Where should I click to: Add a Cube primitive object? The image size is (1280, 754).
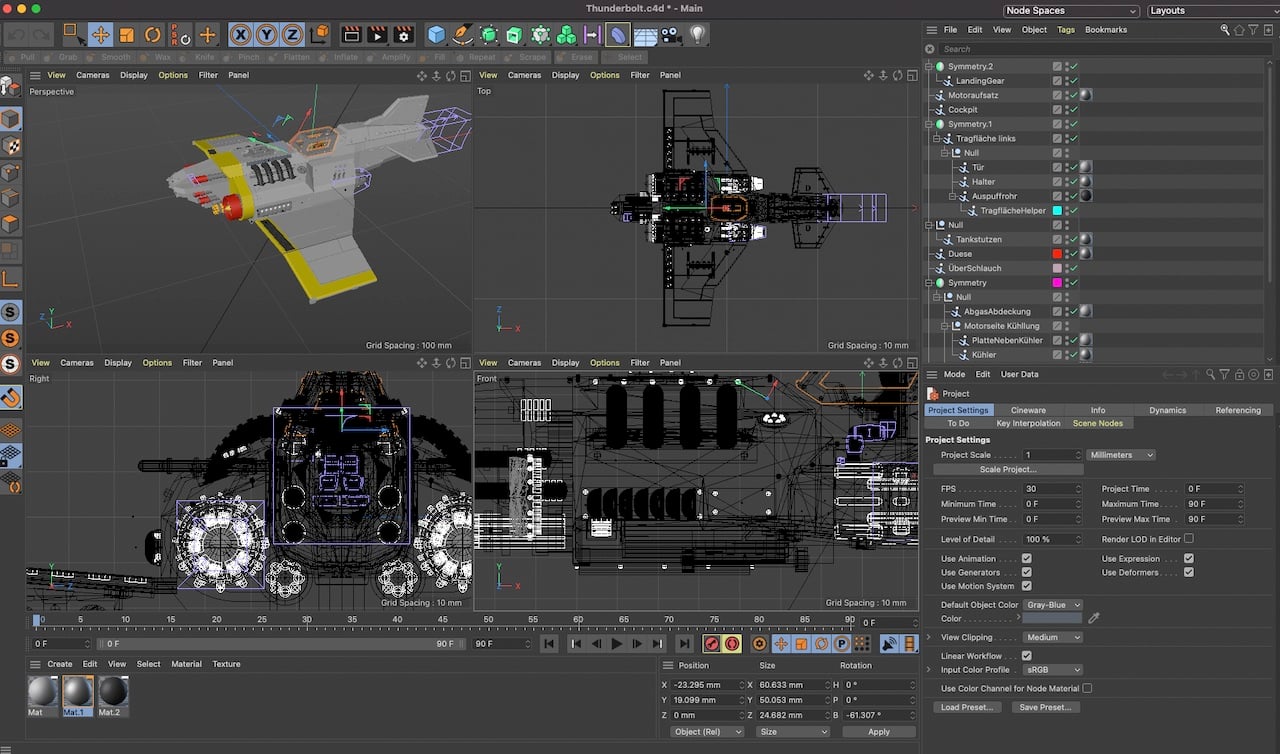tap(436, 35)
